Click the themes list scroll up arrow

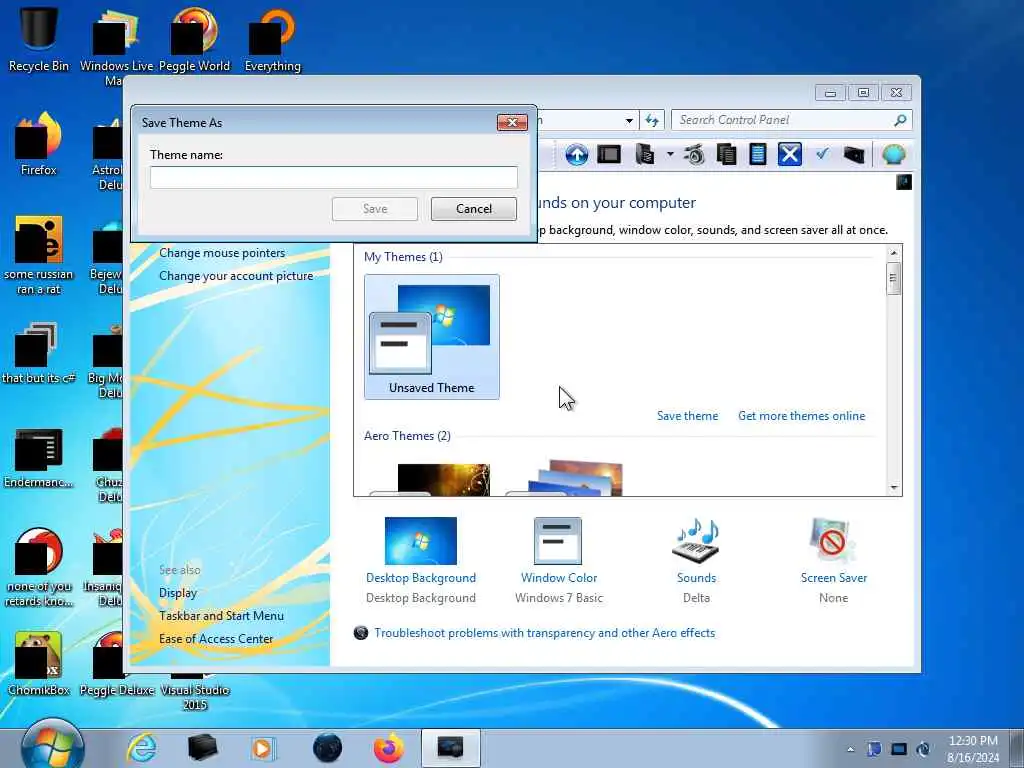893,253
